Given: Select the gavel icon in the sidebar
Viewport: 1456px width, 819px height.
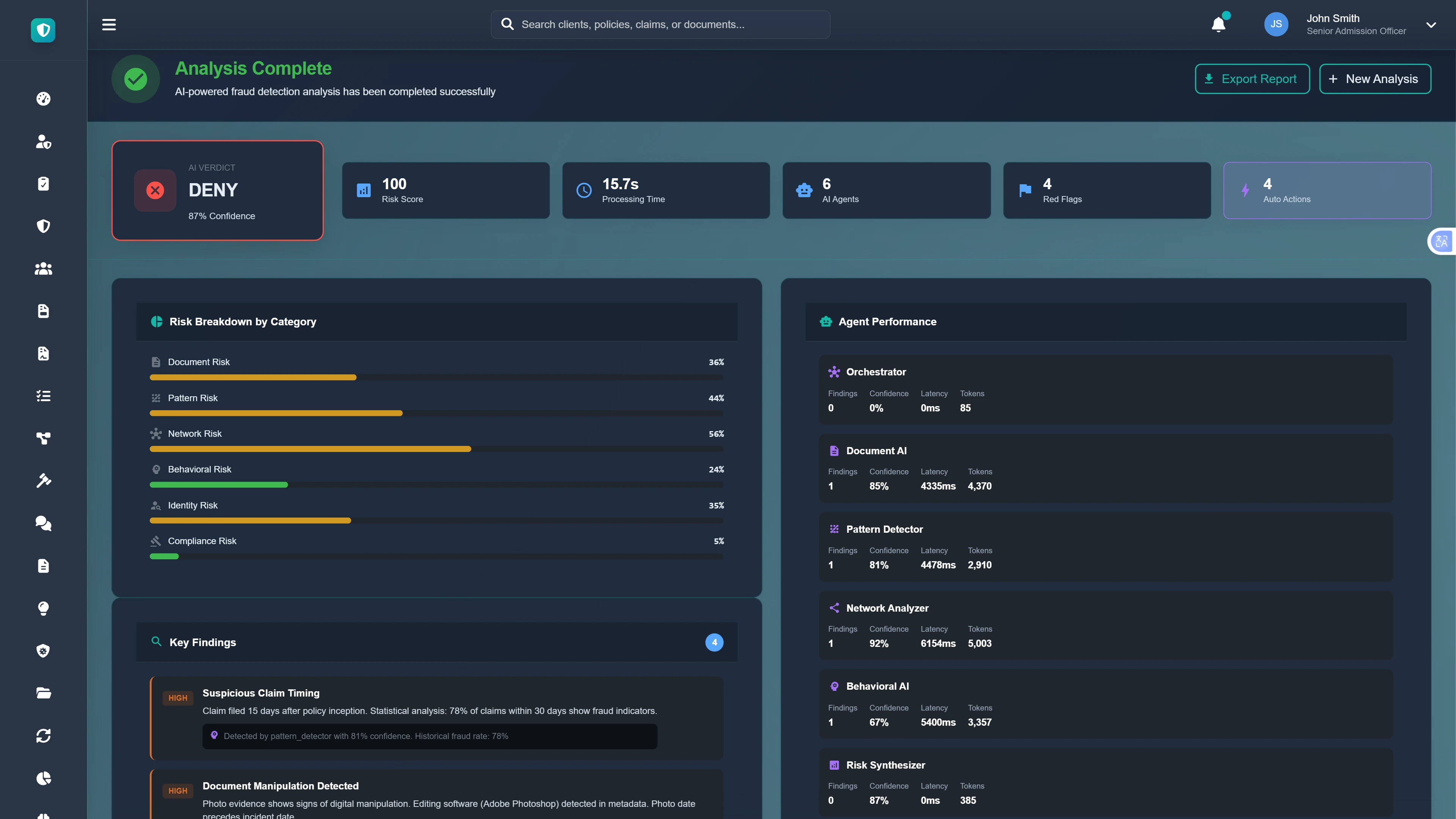Looking at the screenshot, I should pos(44,480).
